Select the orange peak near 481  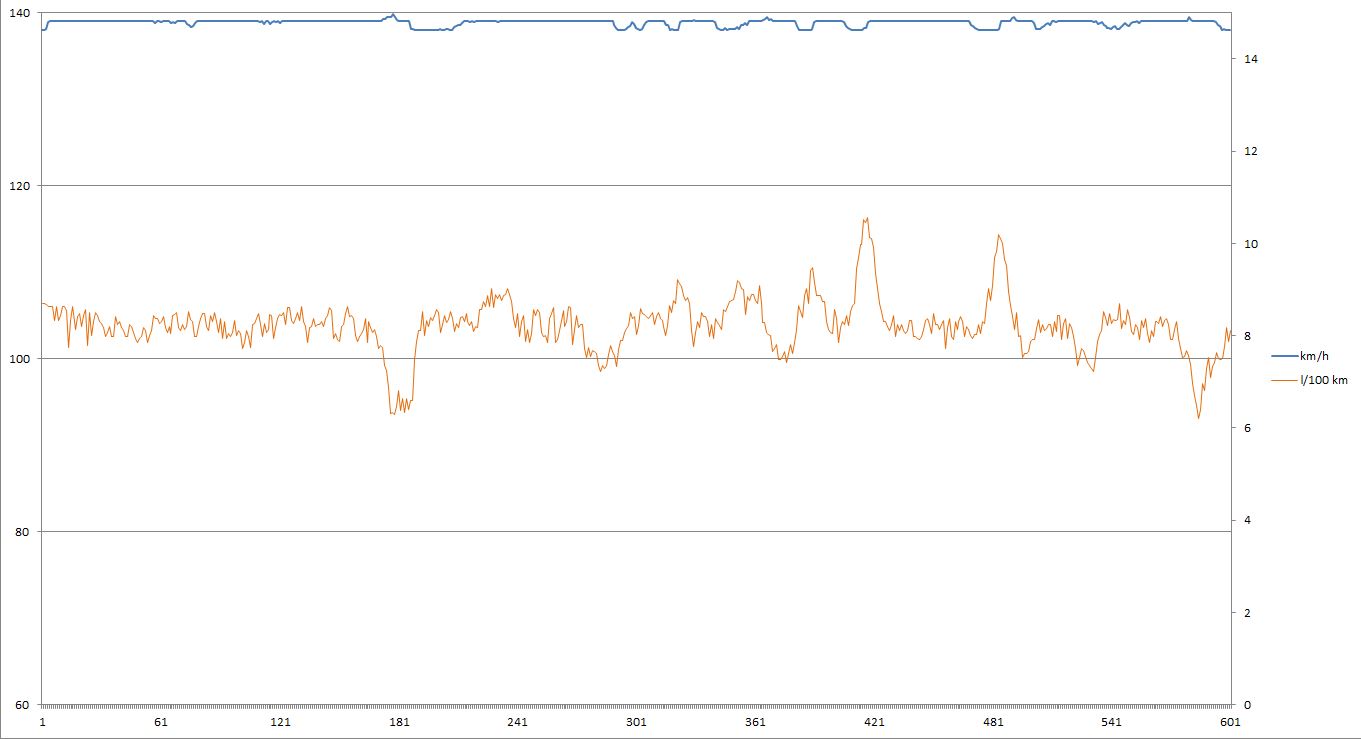(x=998, y=237)
